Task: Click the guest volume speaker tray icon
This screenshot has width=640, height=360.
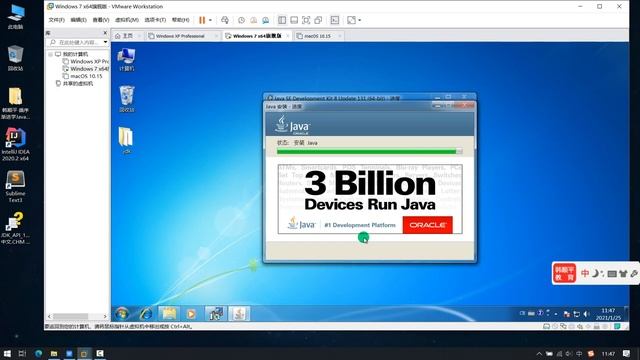Action: coord(587,314)
